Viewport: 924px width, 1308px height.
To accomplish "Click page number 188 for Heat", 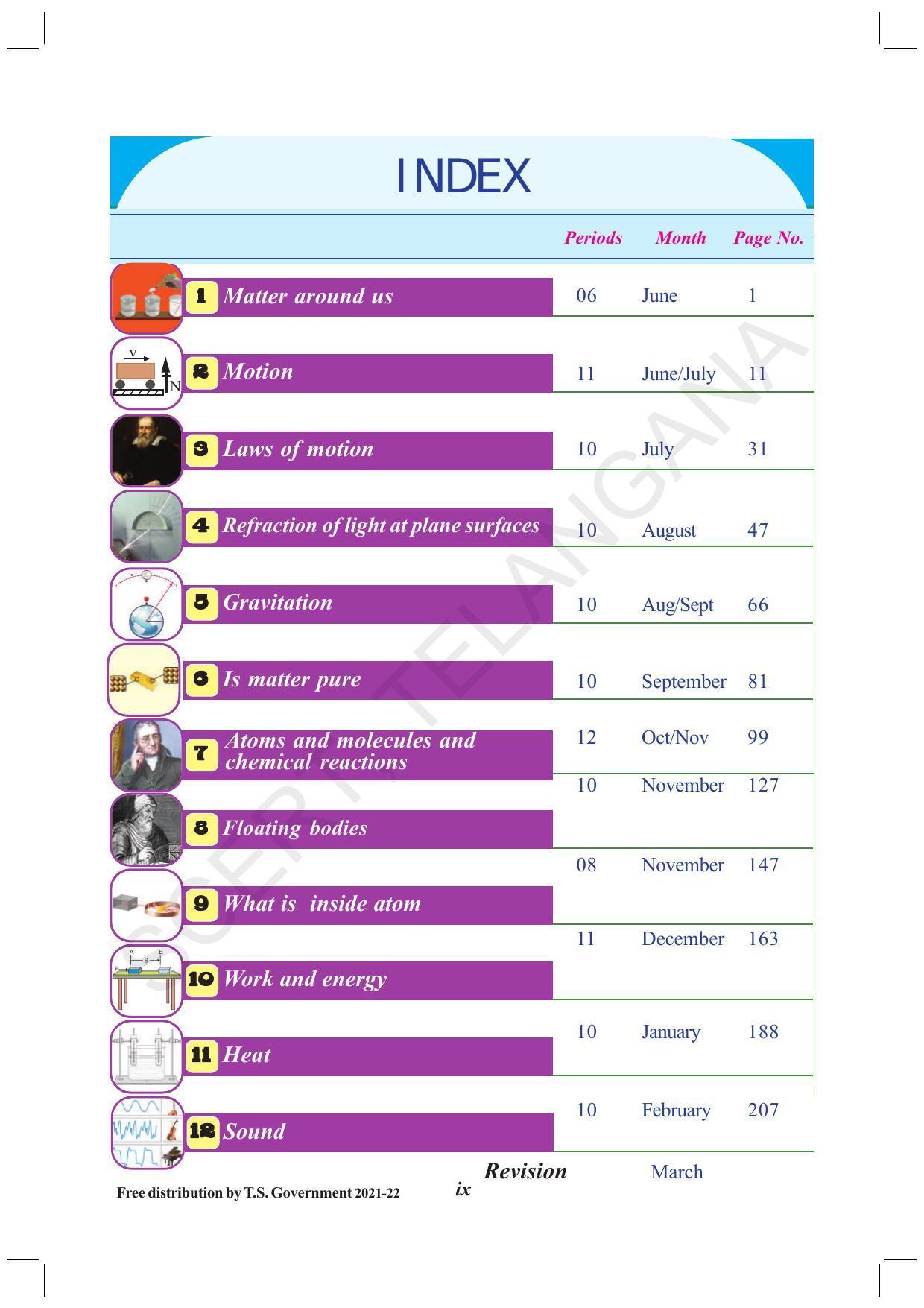I will [x=763, y=1031].
